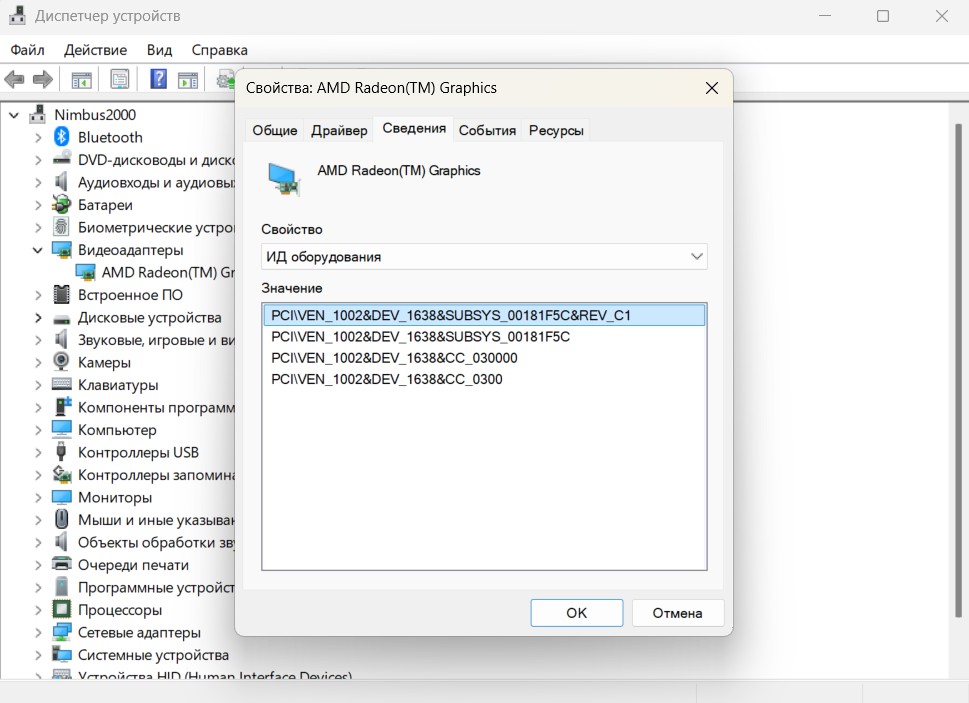969x703 pixels.
Task: Select the Сведения tab
Action: tap(413, 128)
